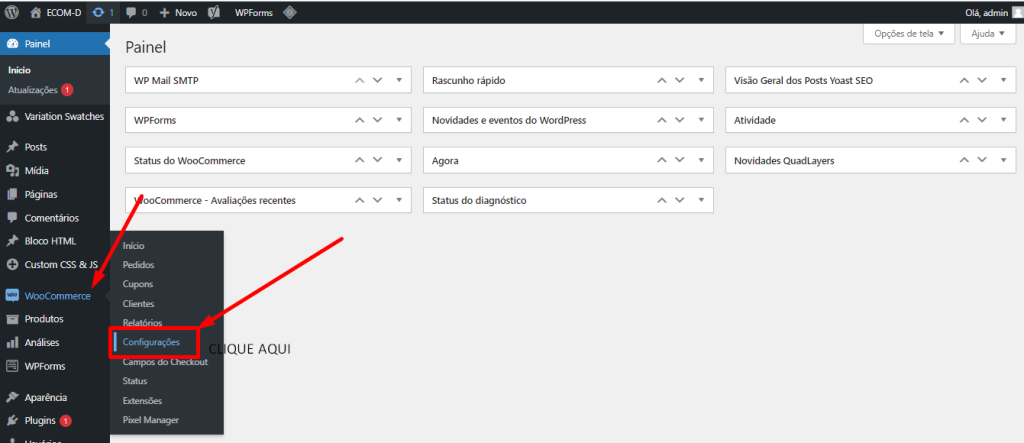Image resolution: width=1024 pixels, height=443 pixels.
Task: Click the admin avatar icon
Action: coord(1017,12)
